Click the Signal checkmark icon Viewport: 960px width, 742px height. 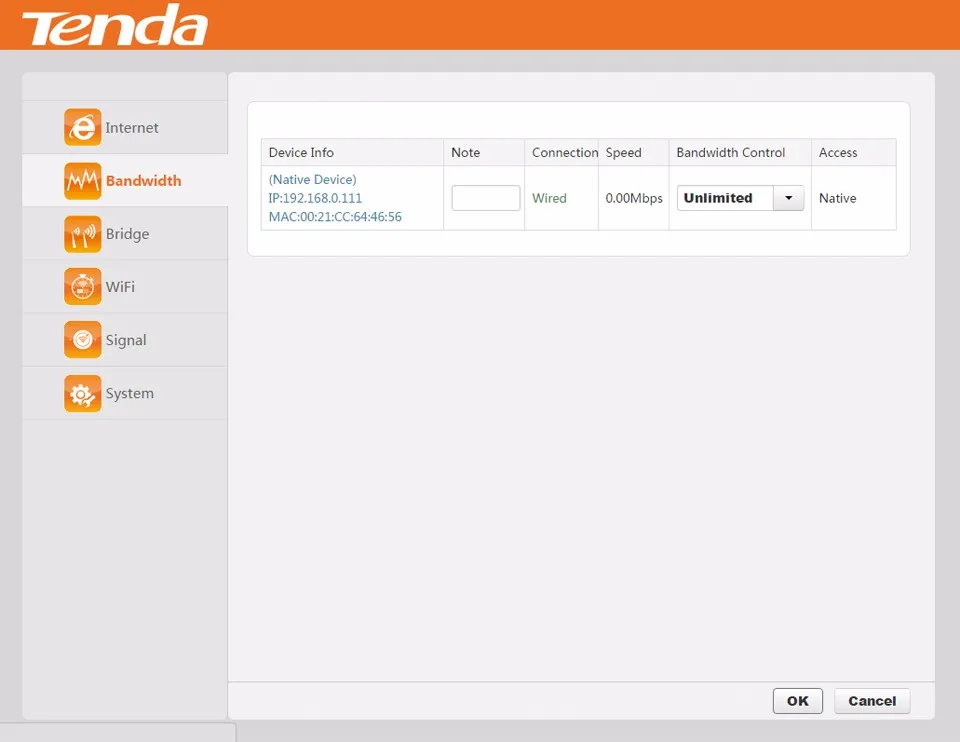[83, 340]
